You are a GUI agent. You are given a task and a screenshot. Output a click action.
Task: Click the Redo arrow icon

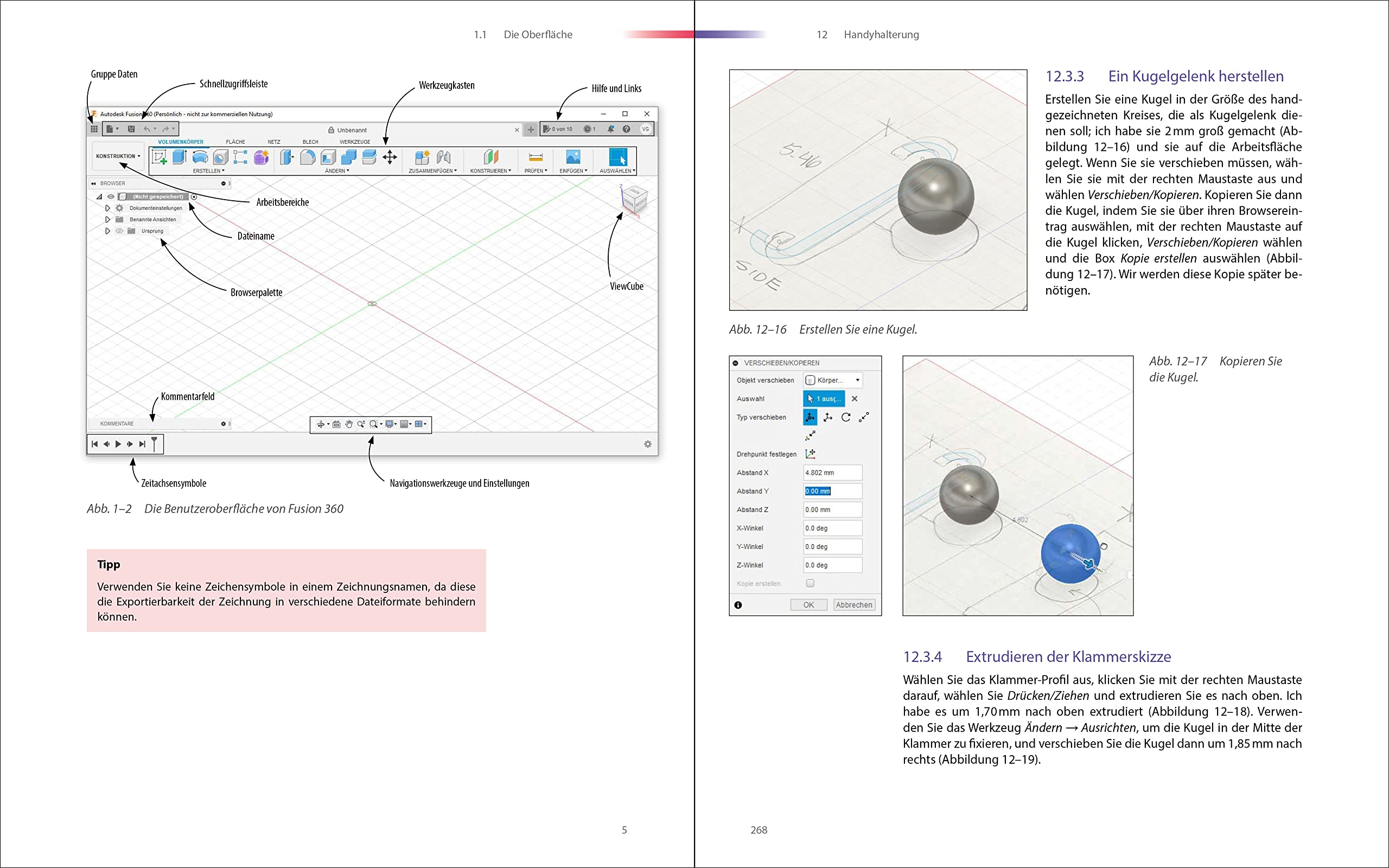tap(165, 129)
